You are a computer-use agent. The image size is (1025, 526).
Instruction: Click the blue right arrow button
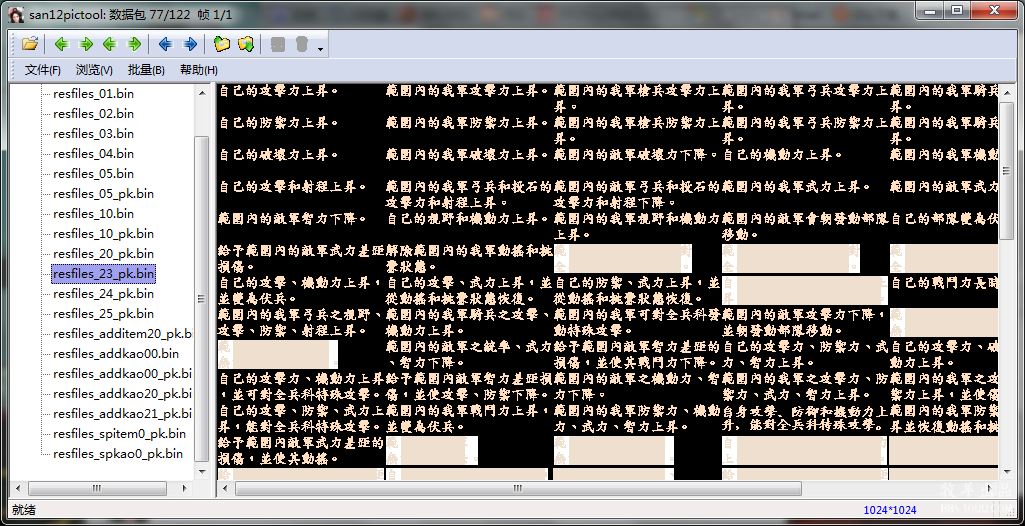click(190, 44)
